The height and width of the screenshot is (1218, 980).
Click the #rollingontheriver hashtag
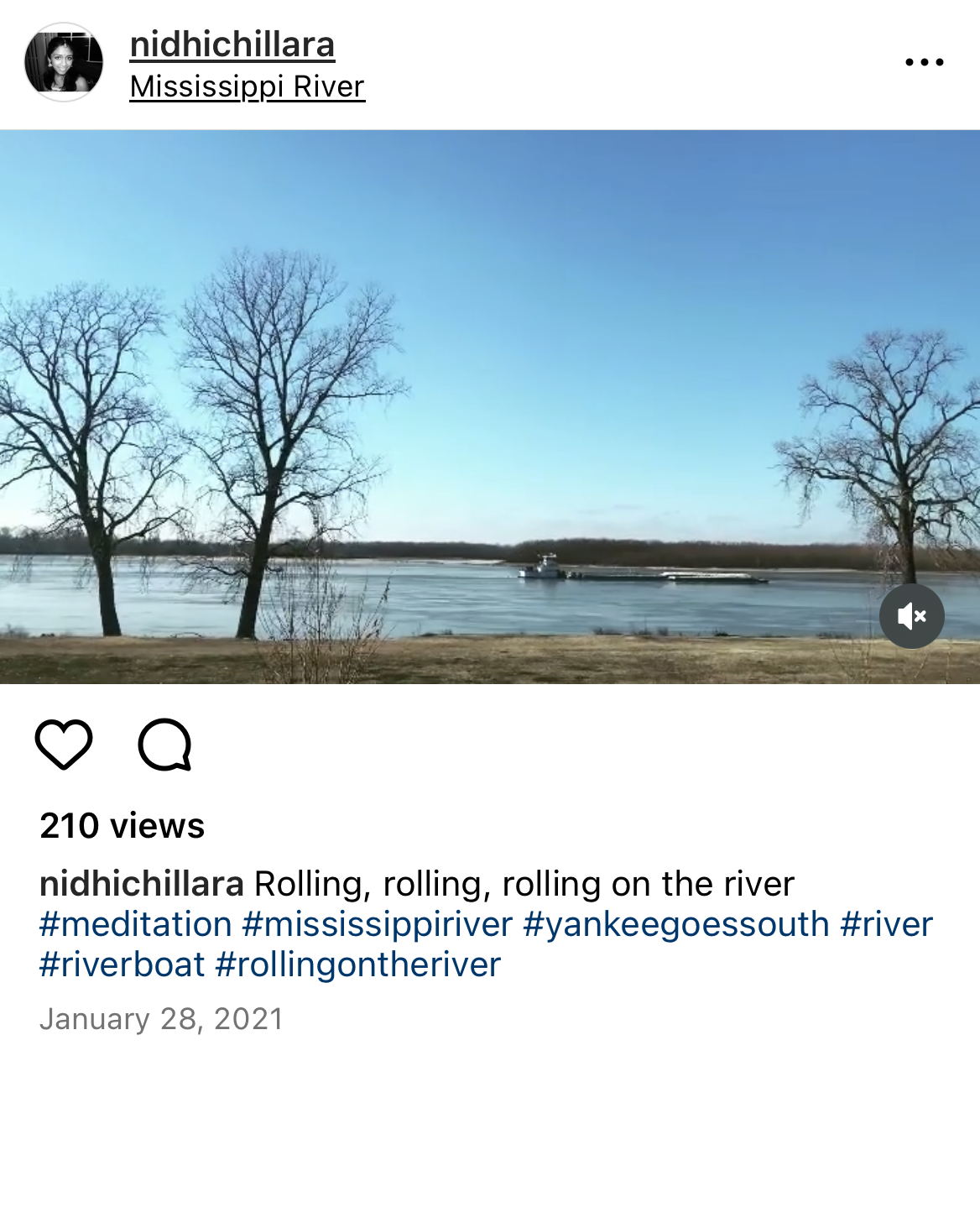point(358,964)
